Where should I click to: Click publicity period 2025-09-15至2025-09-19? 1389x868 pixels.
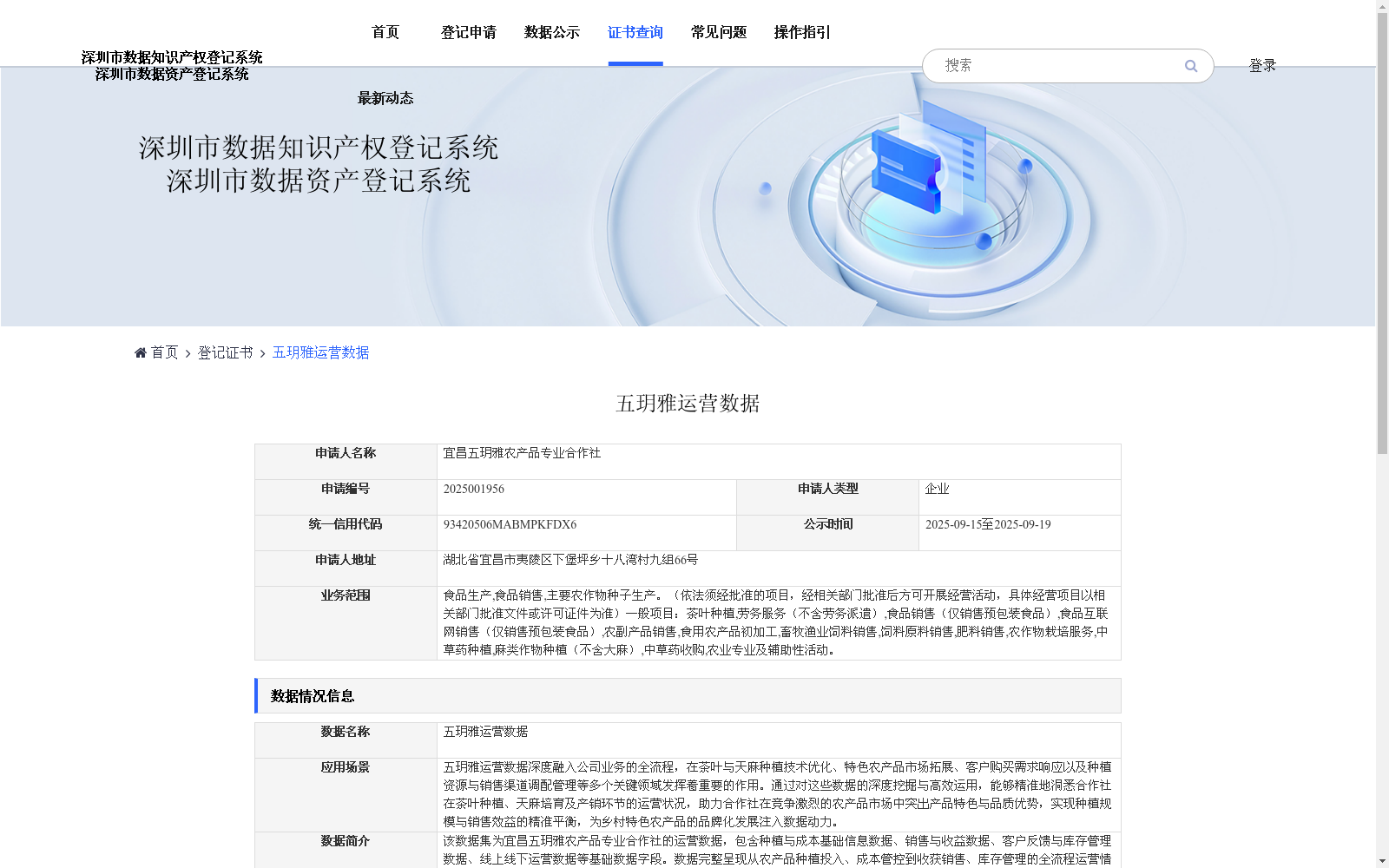pyautogui.click(x=988, y=524)
